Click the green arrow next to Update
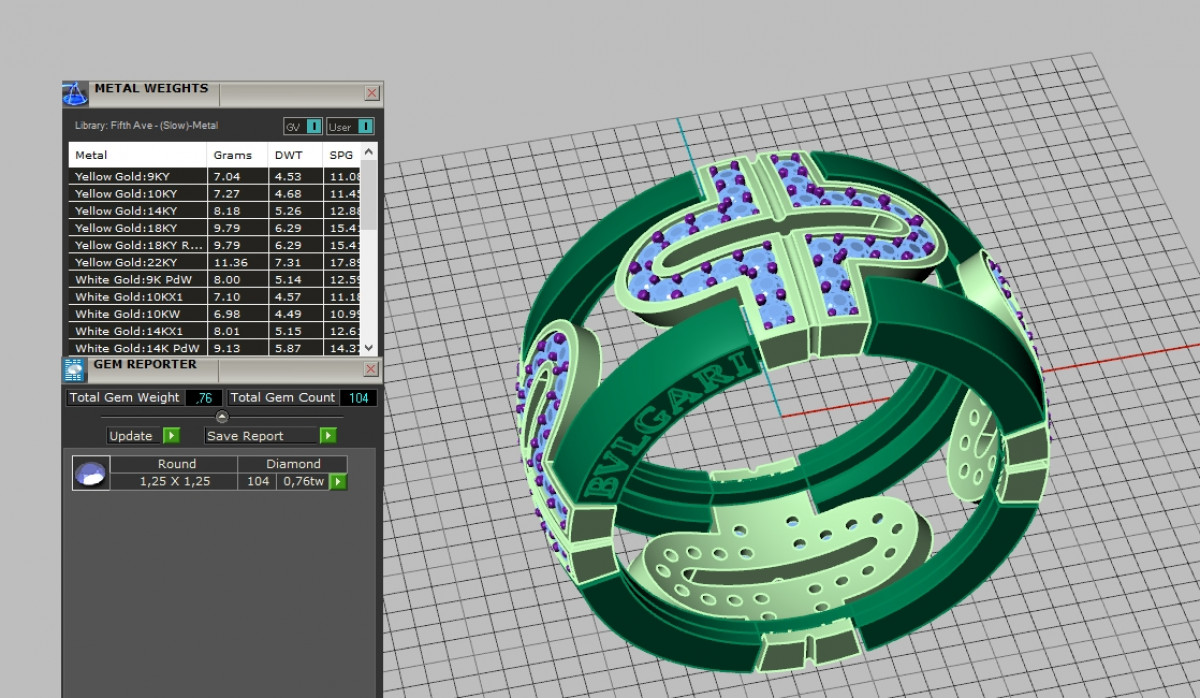 point(171,436)
